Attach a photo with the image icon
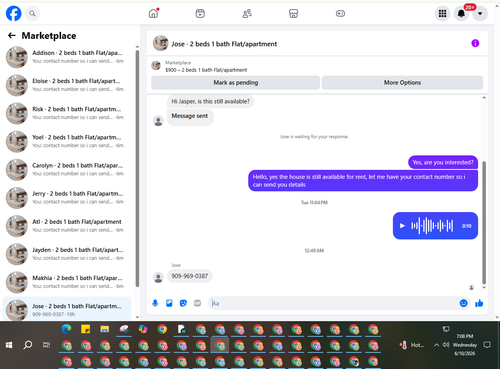Screen dimensions: 500x369 click(169, 303)
